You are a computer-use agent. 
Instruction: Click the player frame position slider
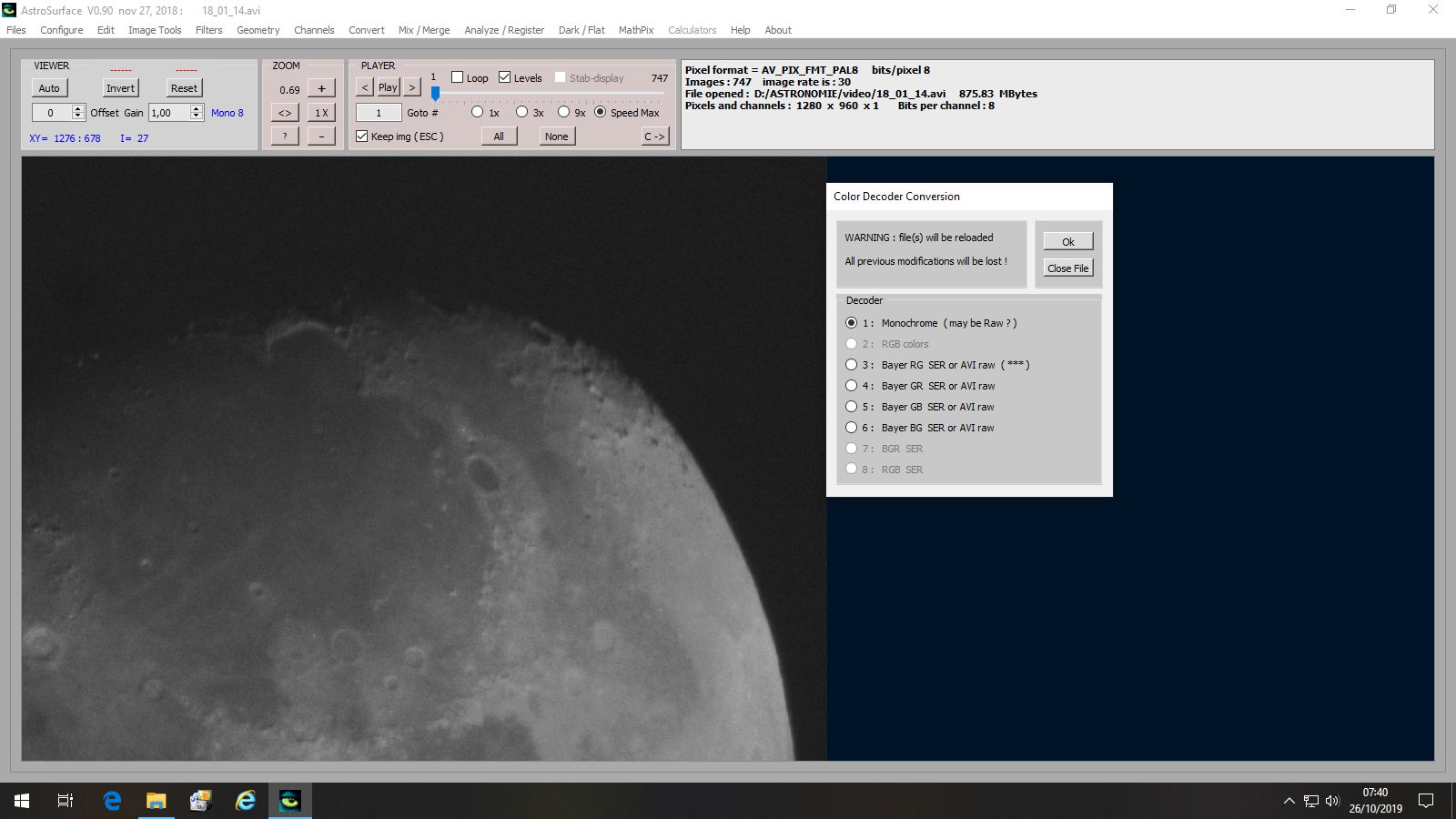click(x=436, y=94)
